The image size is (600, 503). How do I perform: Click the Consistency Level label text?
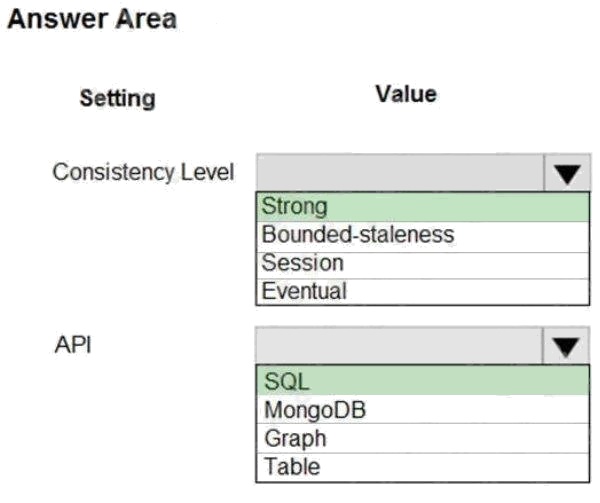click(x=143, y=172)
